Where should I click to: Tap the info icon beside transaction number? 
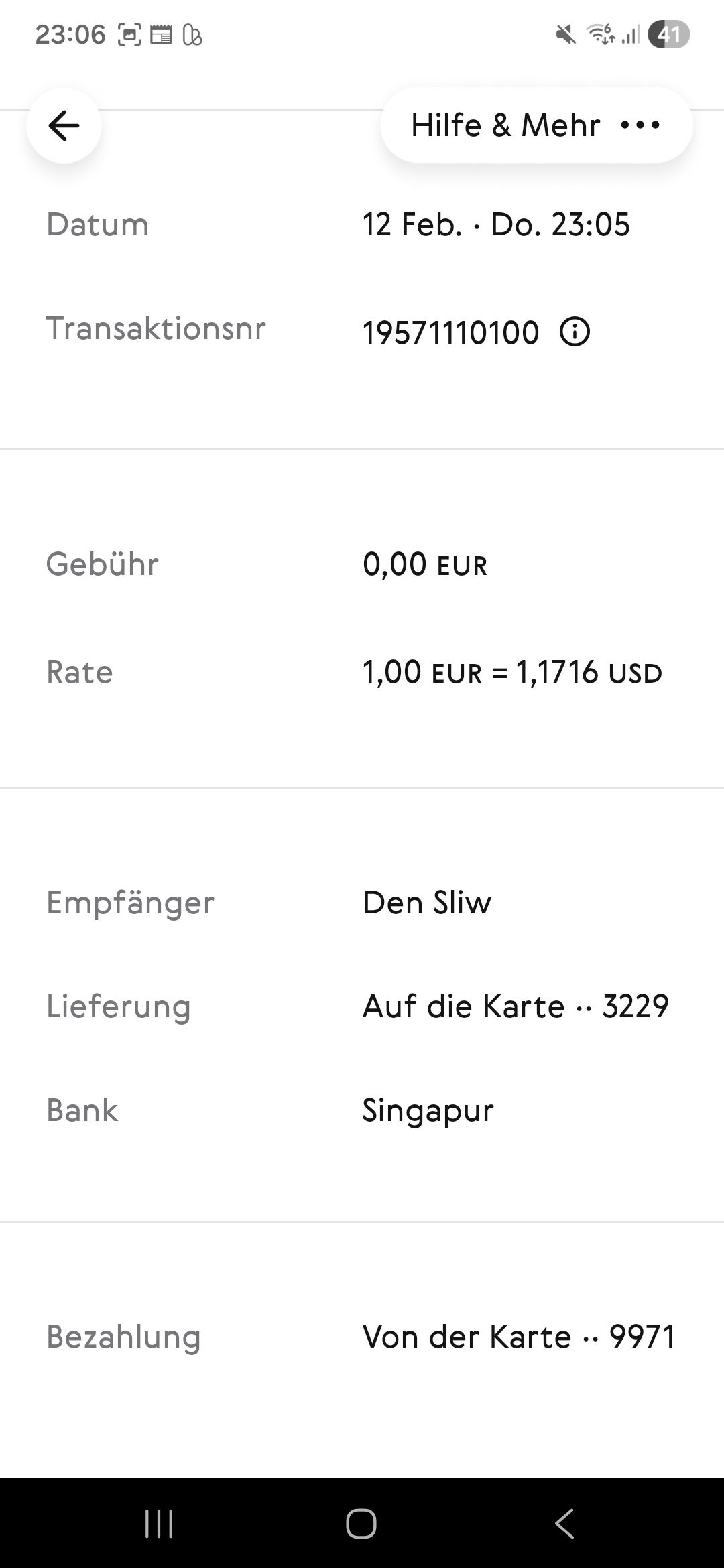click(x=575, y=332)
